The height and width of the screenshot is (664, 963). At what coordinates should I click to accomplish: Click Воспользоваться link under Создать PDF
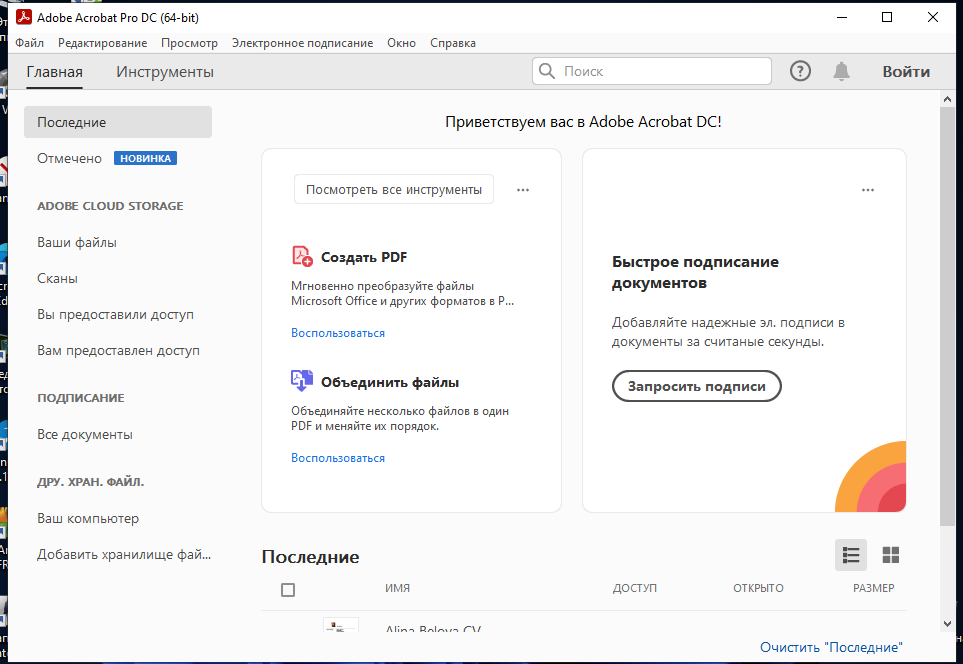click(338, 333)
